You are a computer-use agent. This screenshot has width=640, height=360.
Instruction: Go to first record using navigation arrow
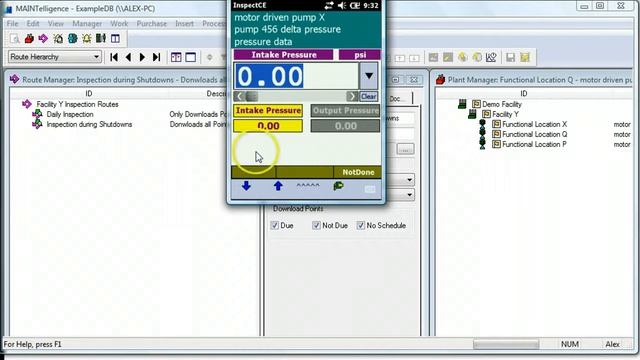click(x=114, y=57)
